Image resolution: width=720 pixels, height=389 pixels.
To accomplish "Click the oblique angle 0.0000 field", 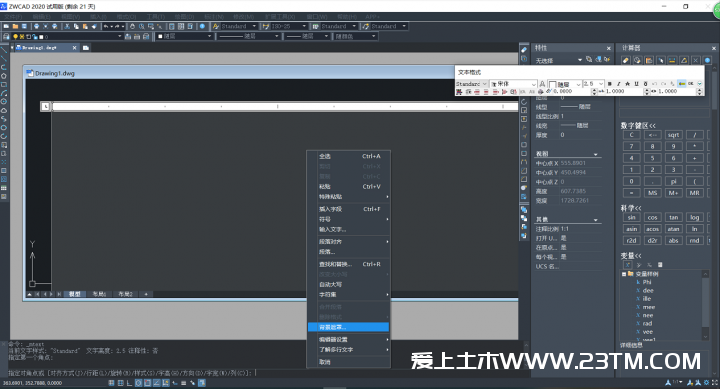I will [x=572, y=91].
